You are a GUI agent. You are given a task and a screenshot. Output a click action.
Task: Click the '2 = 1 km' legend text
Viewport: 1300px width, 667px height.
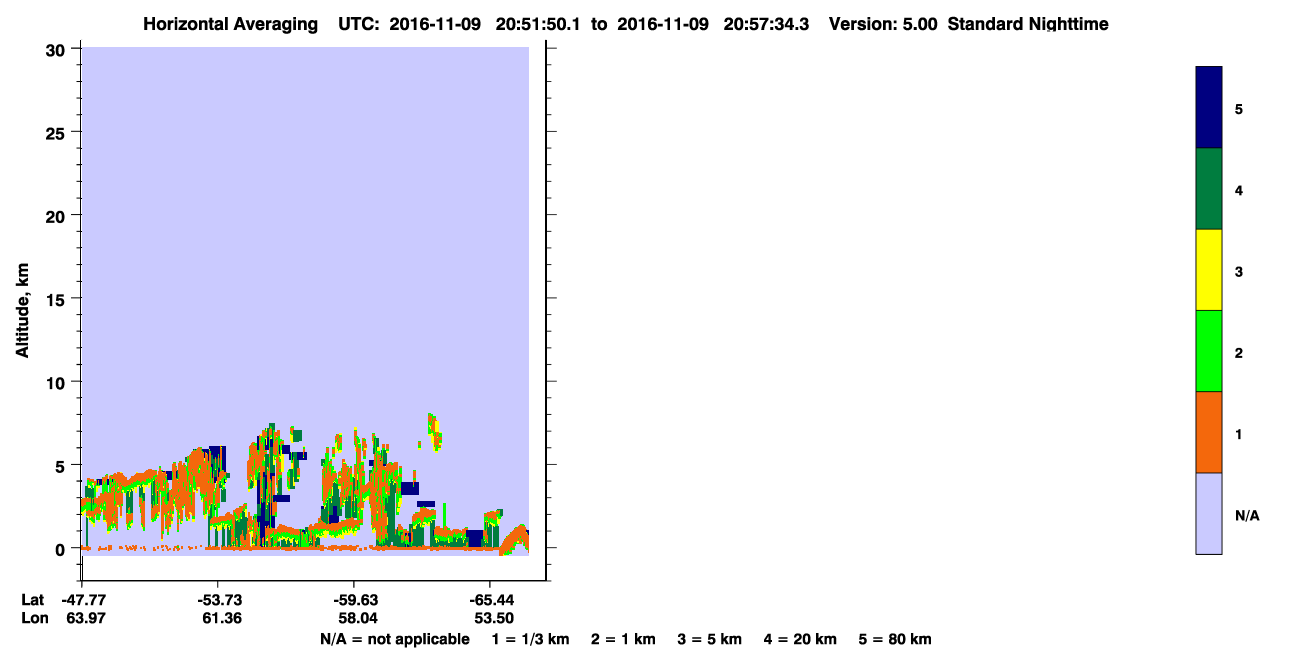623,639
